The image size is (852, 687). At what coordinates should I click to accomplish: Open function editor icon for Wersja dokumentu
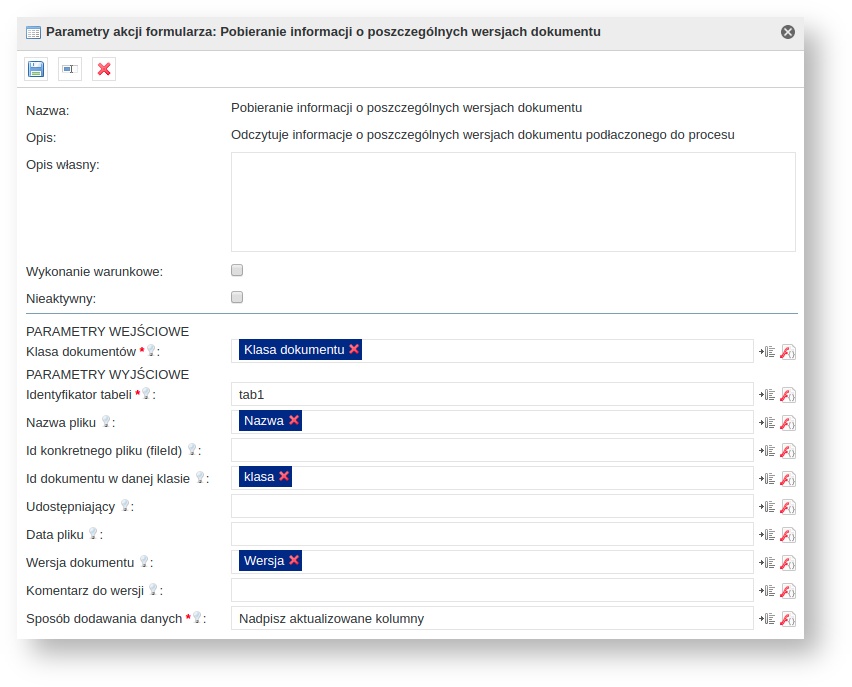coord(788,563)
